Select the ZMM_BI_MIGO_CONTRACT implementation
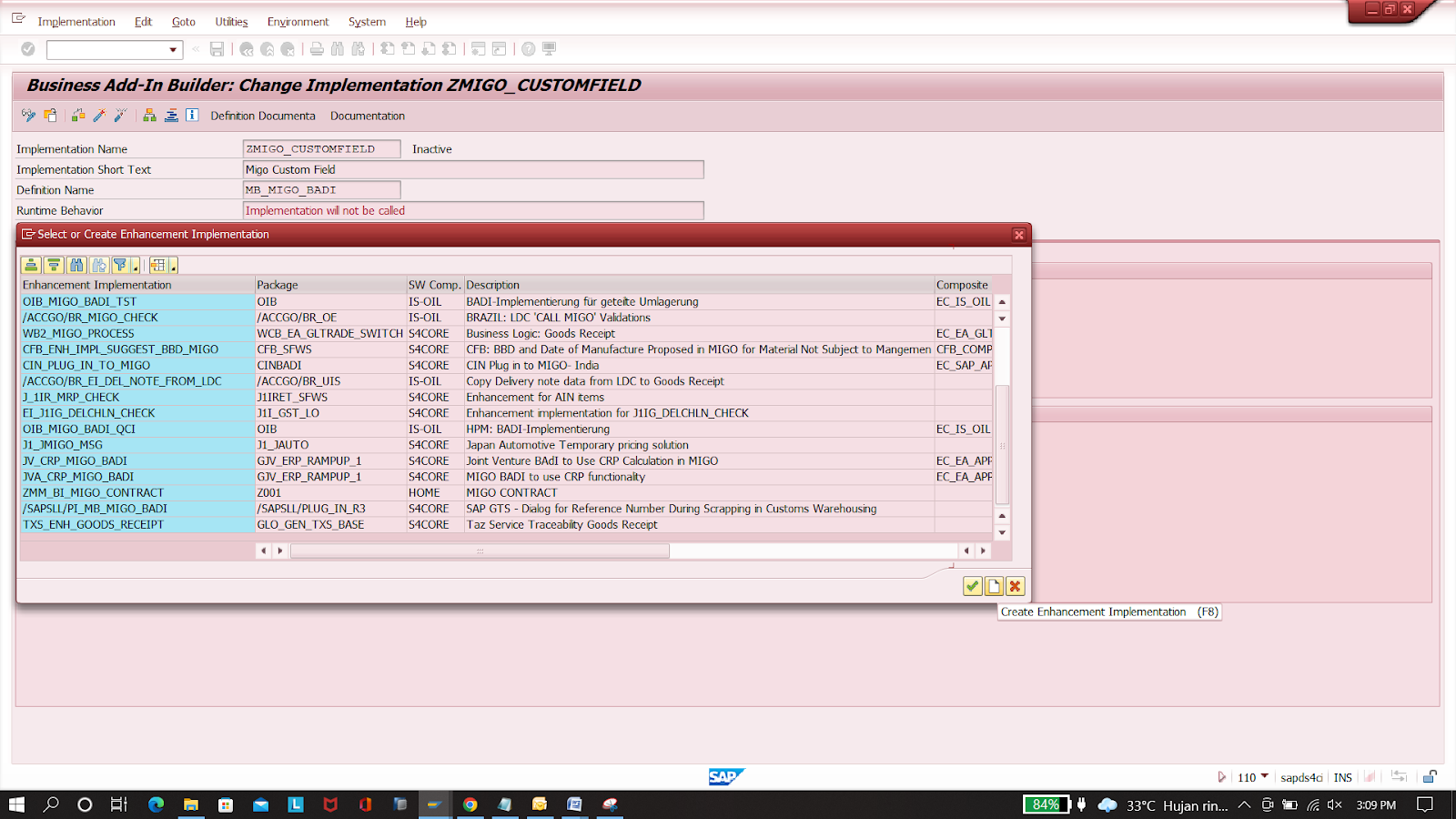Image resolution: width=1456 pixels, height=819 pixels. click(x=137, y=492)
